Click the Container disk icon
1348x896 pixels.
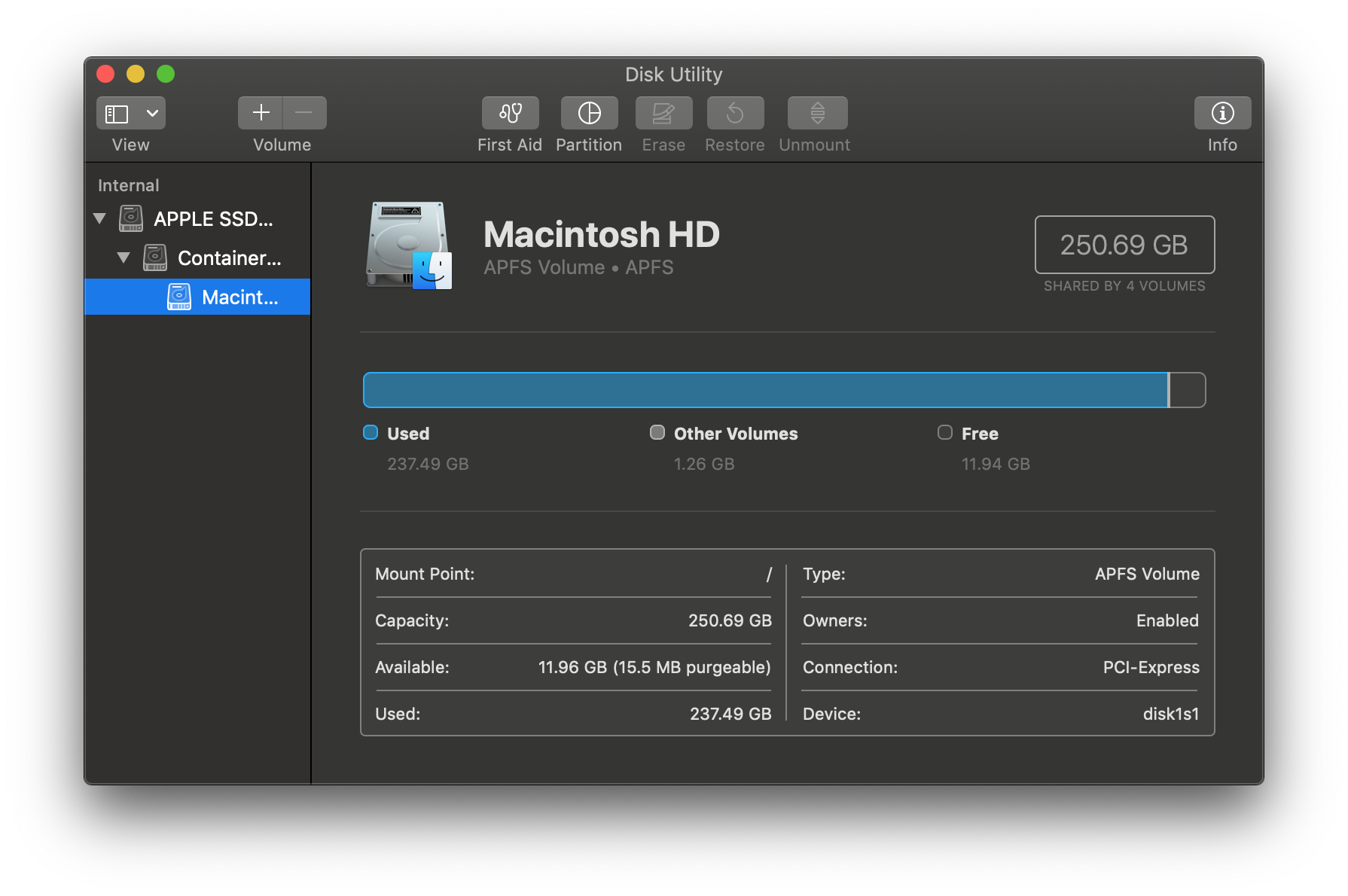[x=155, y=258]
